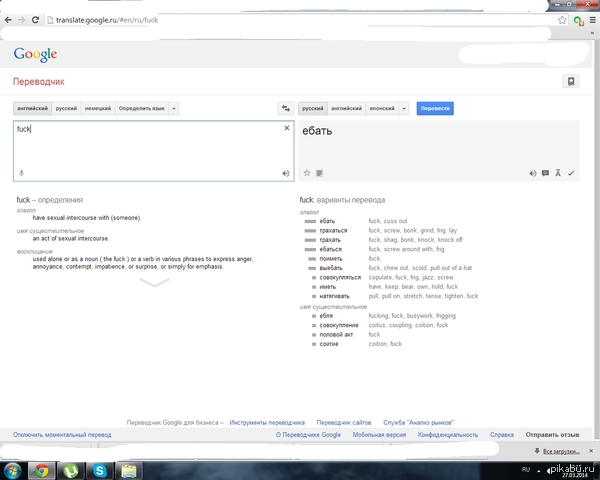
Task: Open the Chrome menu hamburger icon
Action: (592, 20)
